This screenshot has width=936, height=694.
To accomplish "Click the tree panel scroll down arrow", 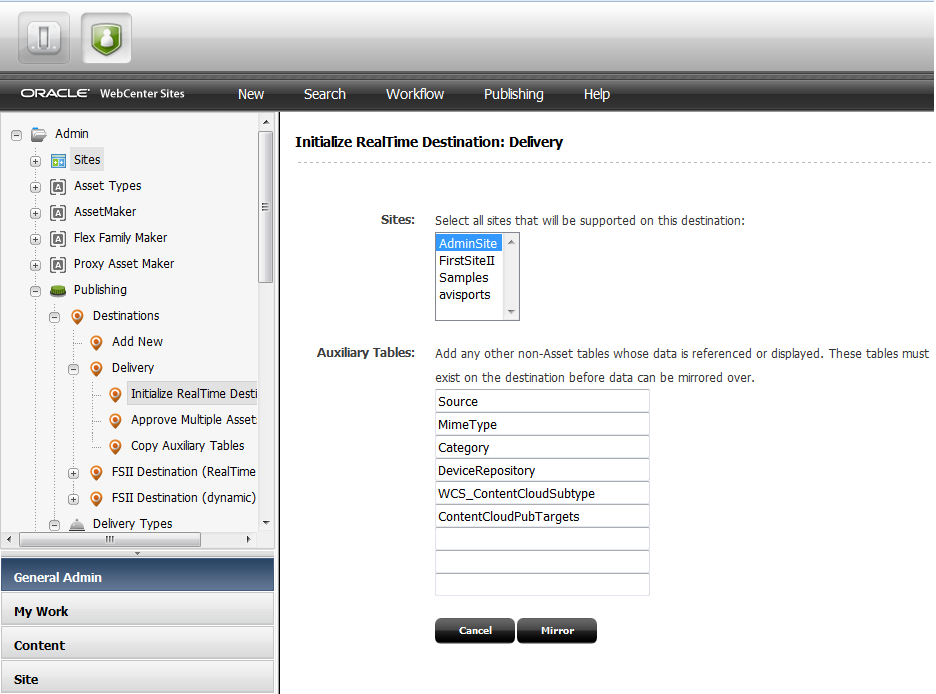I will (x=266, y=523).
